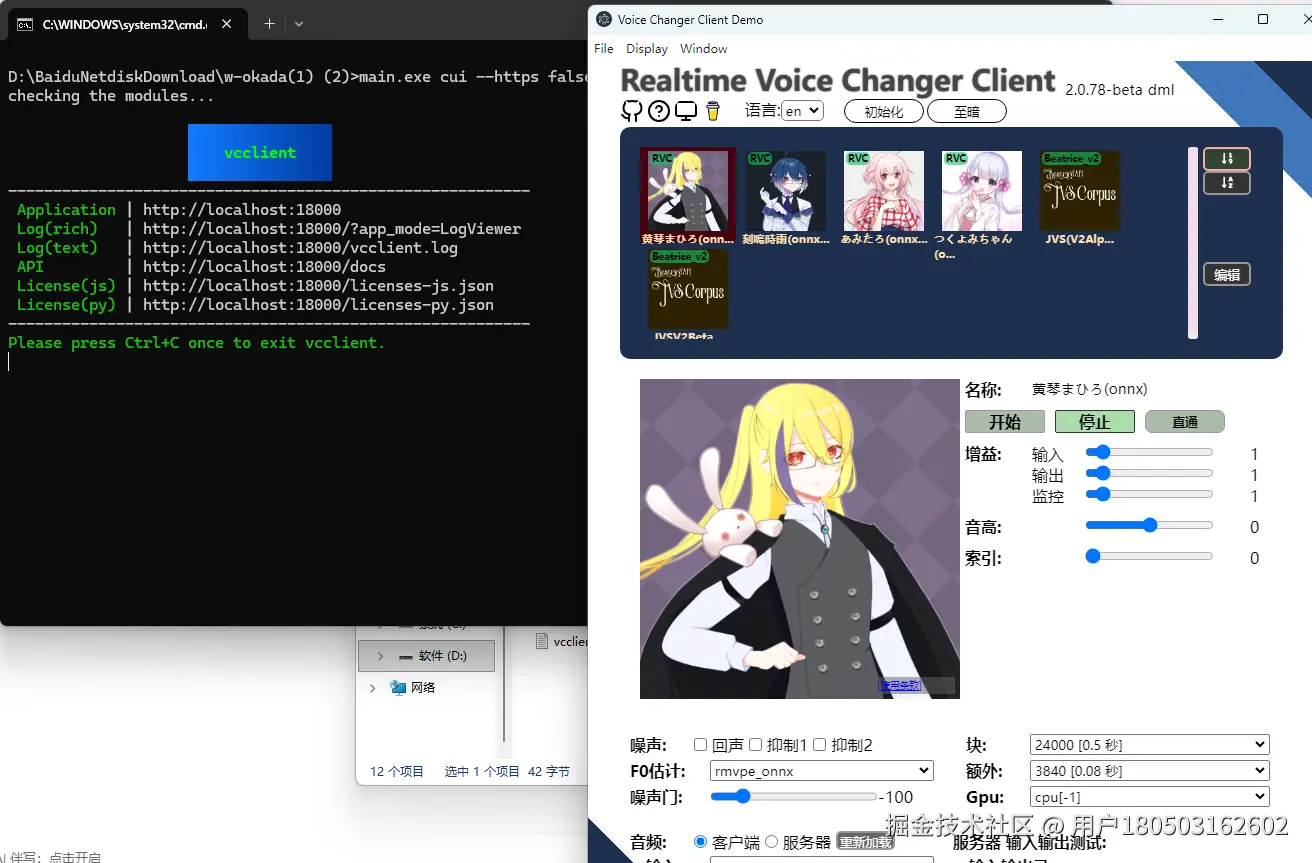The height and width of the screenshot is (863, 1312).
Task: Click the large 黄琴まひろ character portrait
Action: (x=800, y=538)
